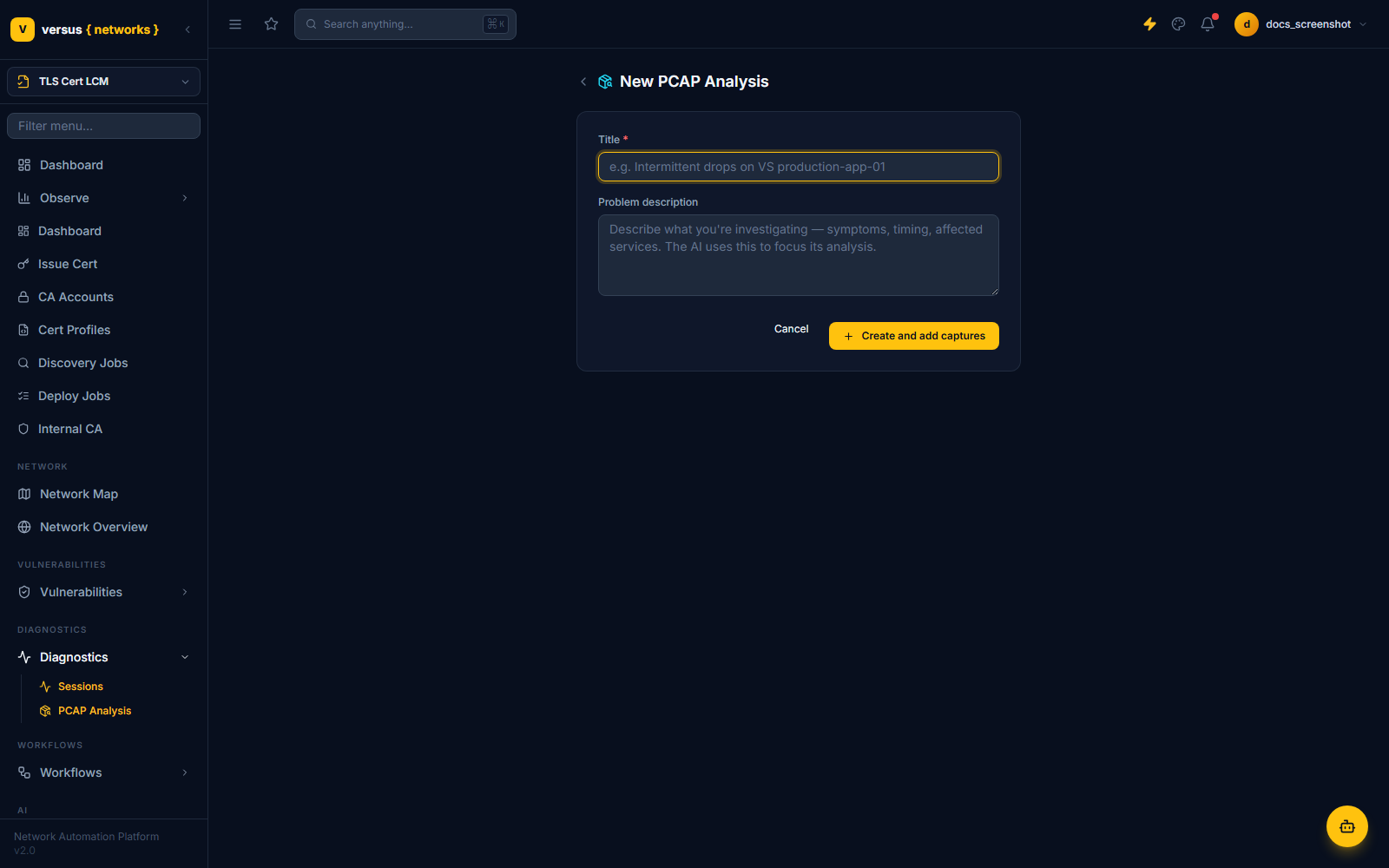Open the lightning bolt quick actions icon

coord(1149,24)
